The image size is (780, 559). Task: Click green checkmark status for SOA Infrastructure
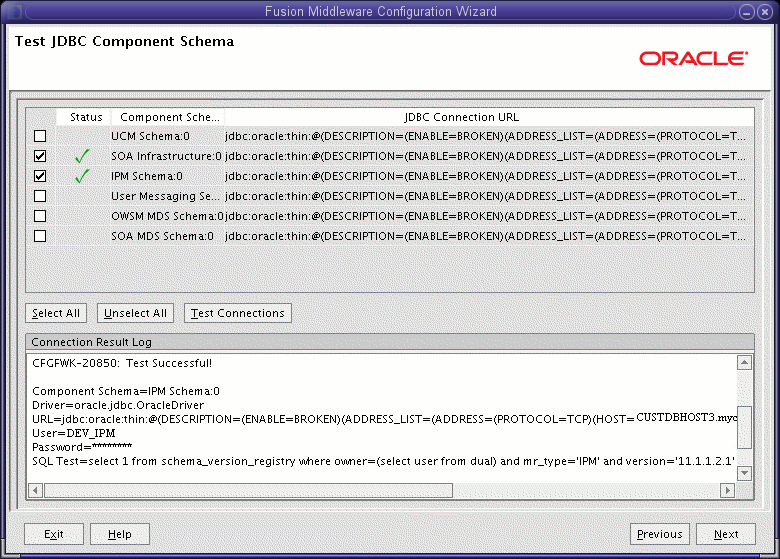82,156
